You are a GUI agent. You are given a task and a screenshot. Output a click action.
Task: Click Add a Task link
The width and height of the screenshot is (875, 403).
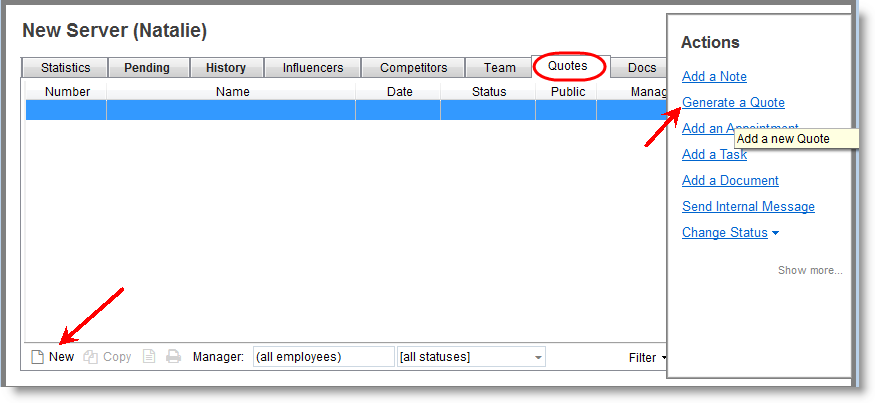pos(714,155)
